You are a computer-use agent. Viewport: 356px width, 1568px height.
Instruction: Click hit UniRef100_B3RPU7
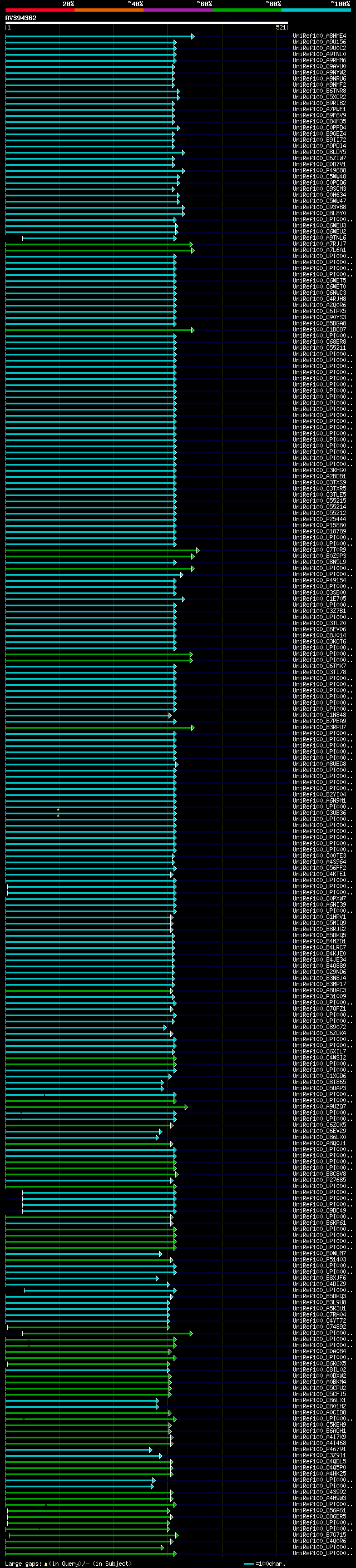pyautogui.click(x=319, y=727)
